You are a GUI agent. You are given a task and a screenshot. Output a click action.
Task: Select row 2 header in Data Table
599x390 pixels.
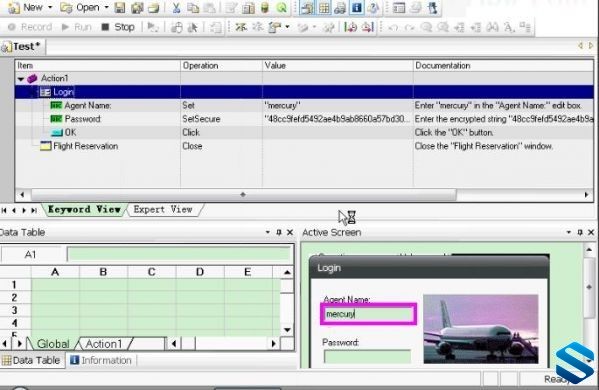point(15,298)
